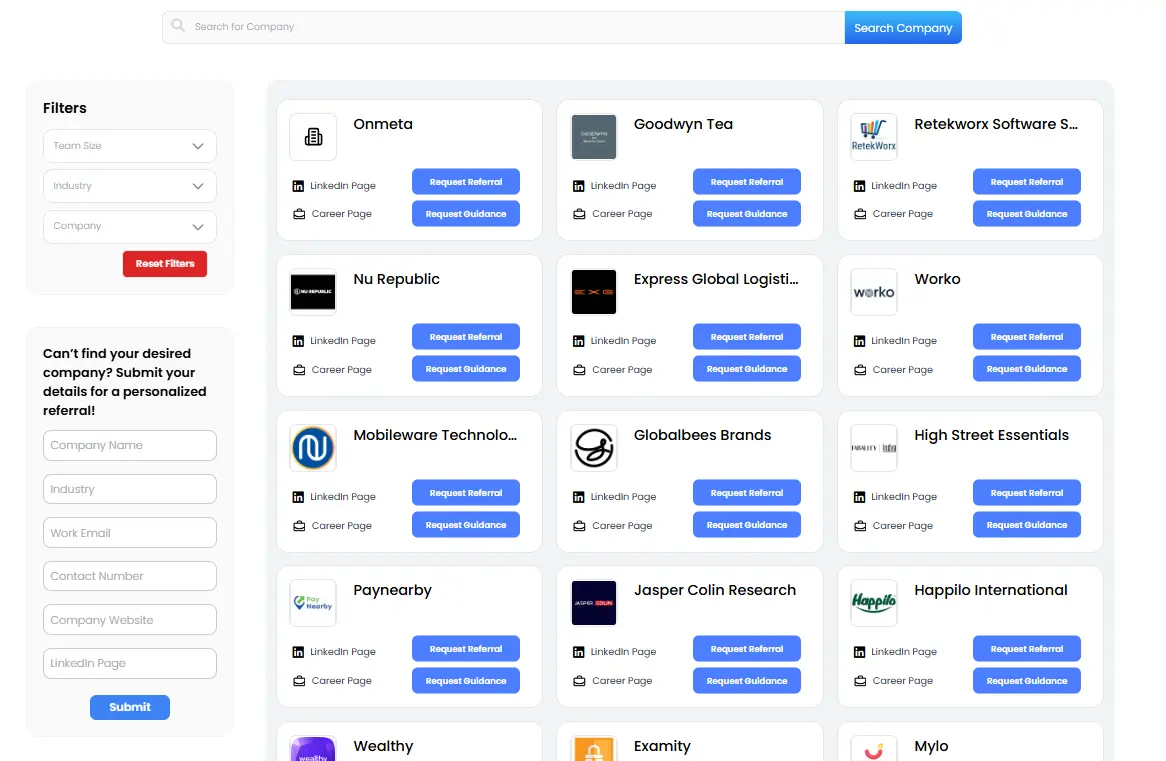Click the Nu Republic logo thumbnail
Viewport: 1166px width, 761px height.
coord(313,291)
